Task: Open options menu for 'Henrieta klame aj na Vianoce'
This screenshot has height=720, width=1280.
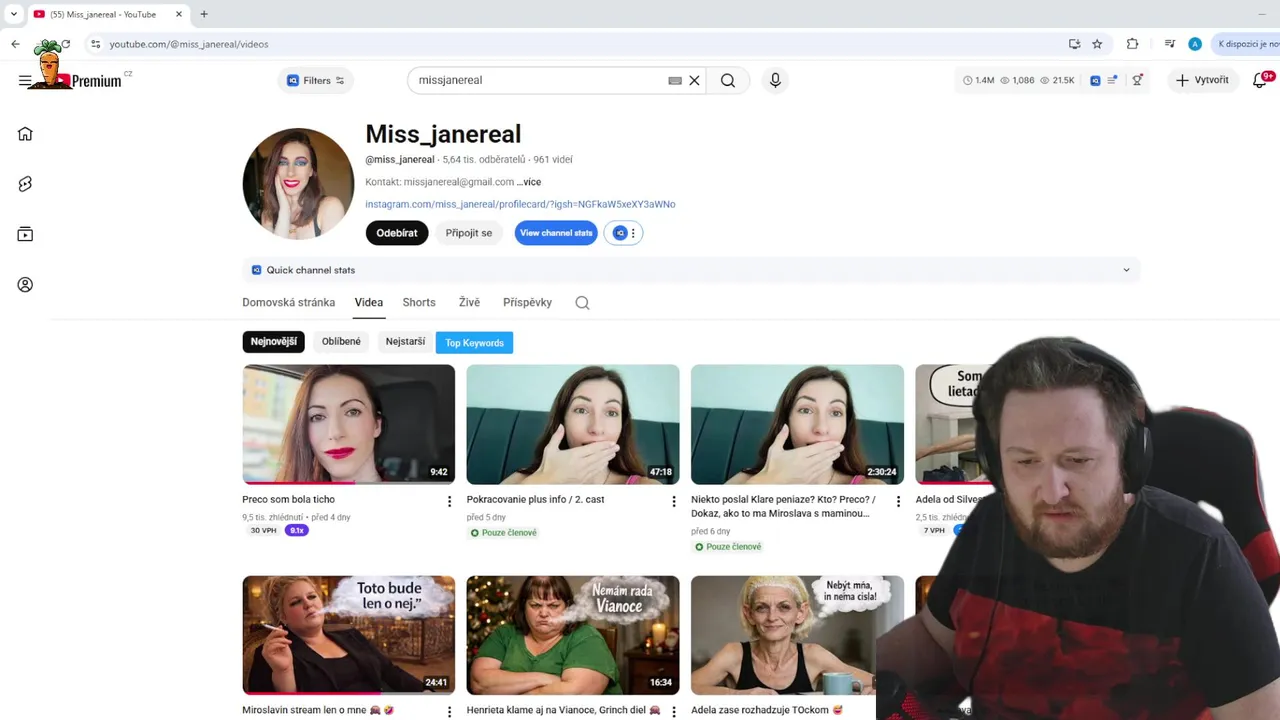Action: (x=673, y=712)
